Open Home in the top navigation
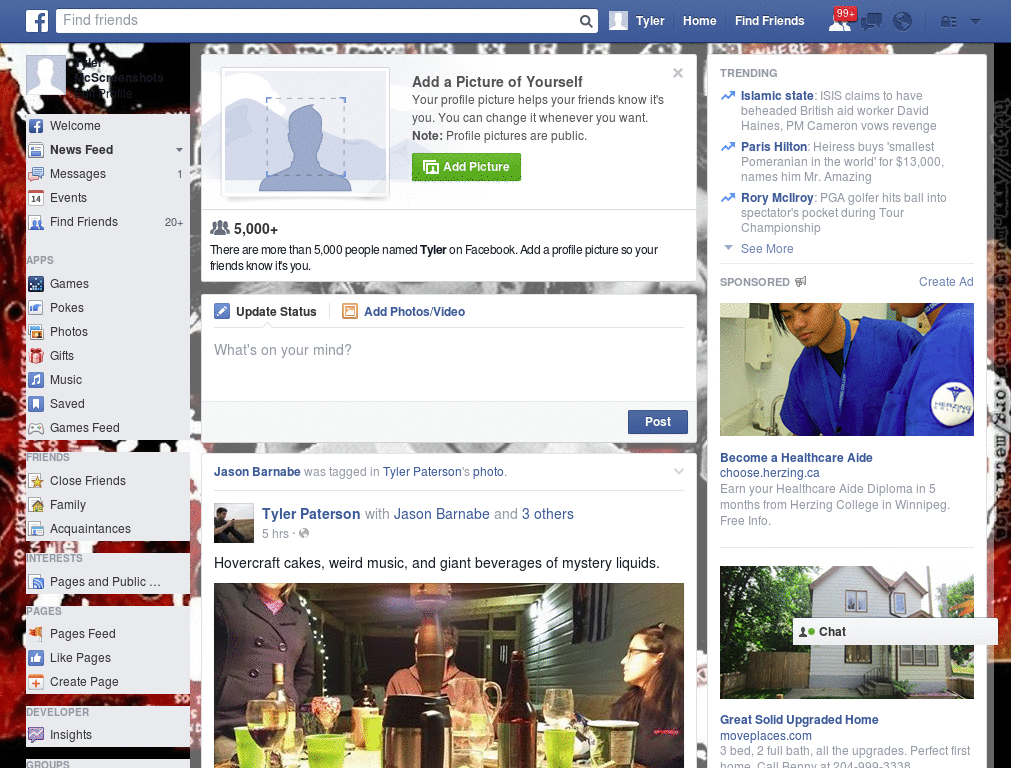Viewport: 1024px width, 768px height. [x=699, y=21]
